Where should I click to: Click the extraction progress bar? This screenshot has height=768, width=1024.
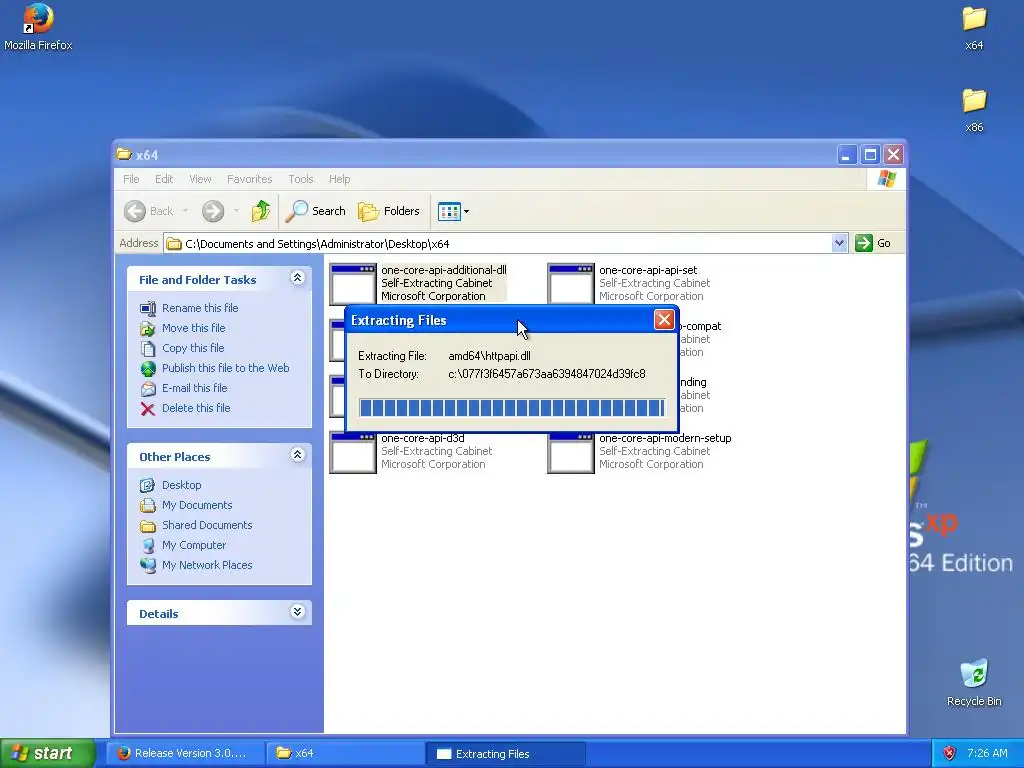click(512, 408)
